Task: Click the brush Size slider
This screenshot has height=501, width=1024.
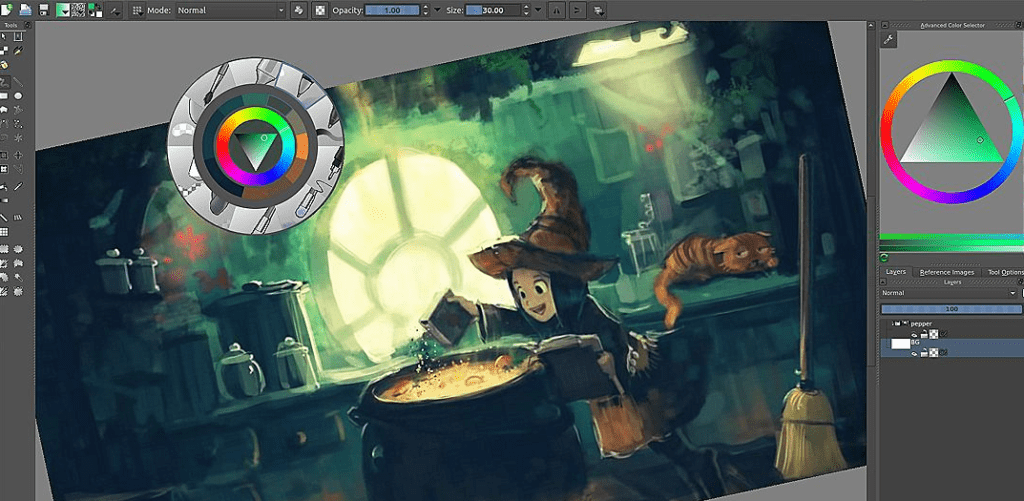Action: (493, 10)
